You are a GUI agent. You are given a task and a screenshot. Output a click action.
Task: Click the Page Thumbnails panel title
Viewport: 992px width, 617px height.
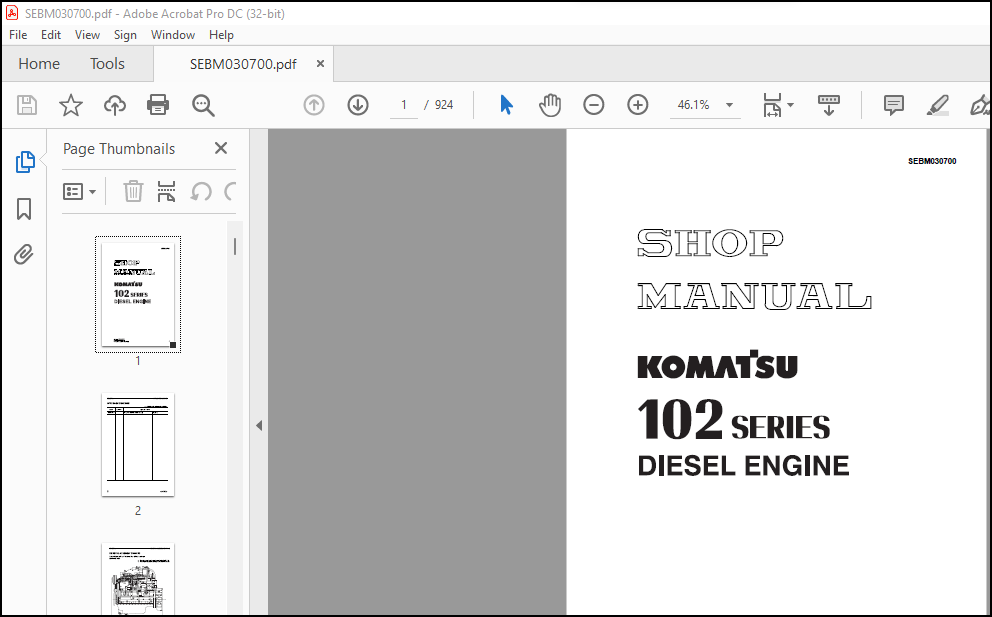pyautogui.click(x=119, y=149)
